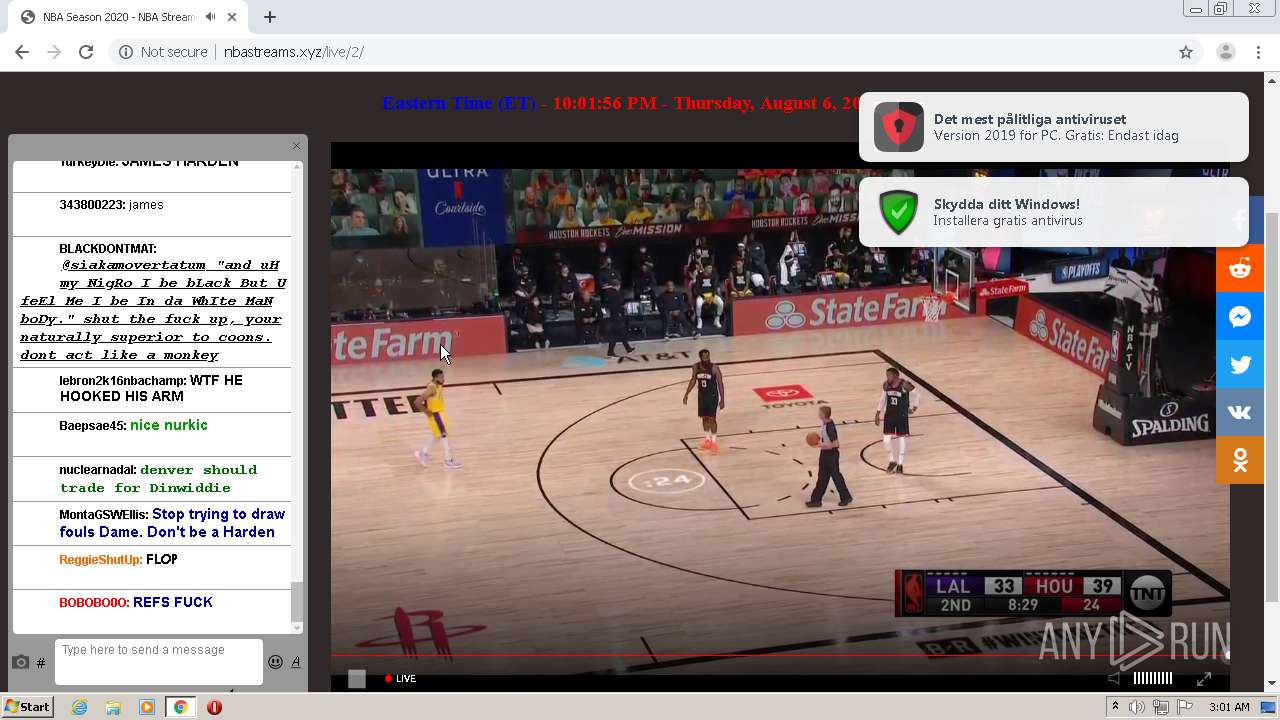Click the red shield antivirus icon
Image resolution: width=1280 pixels, height=720 pixels.
(898, 127)
